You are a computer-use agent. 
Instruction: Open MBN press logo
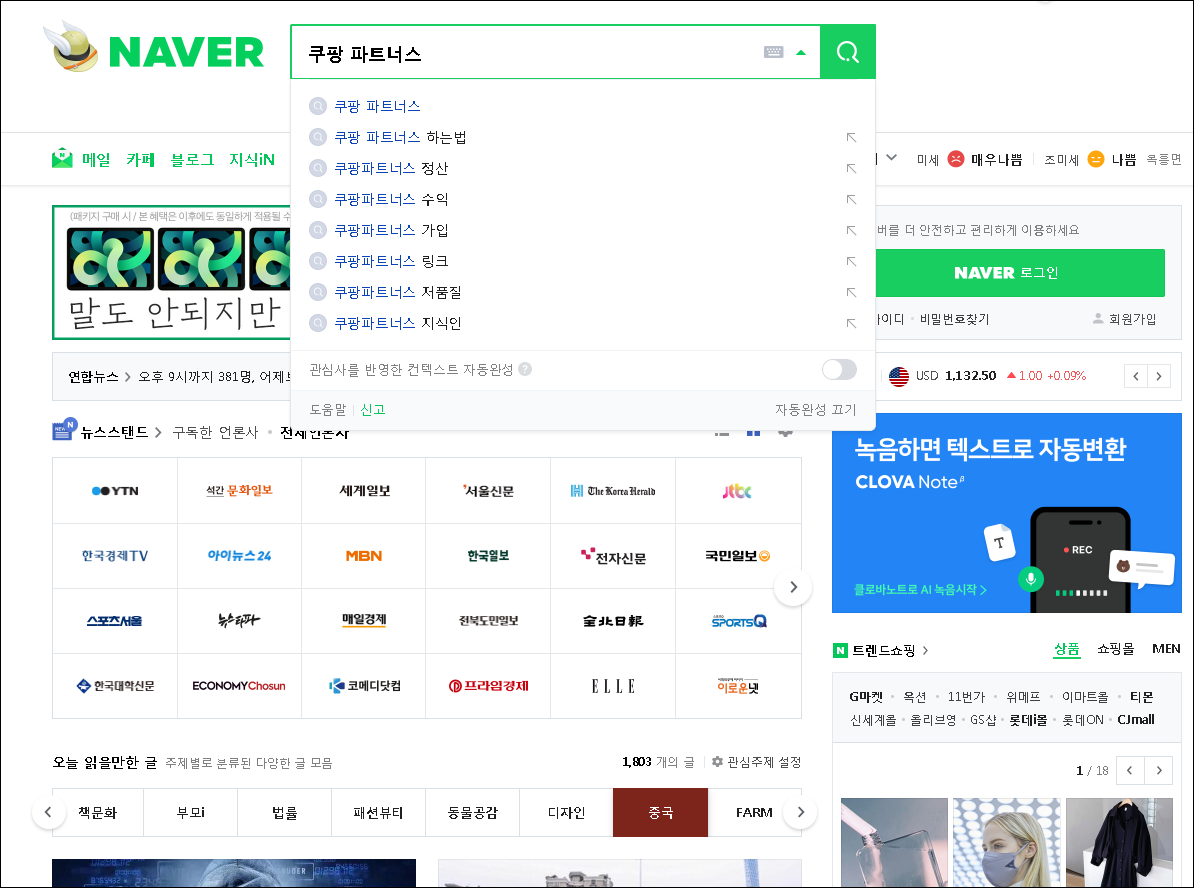[364, 556]
